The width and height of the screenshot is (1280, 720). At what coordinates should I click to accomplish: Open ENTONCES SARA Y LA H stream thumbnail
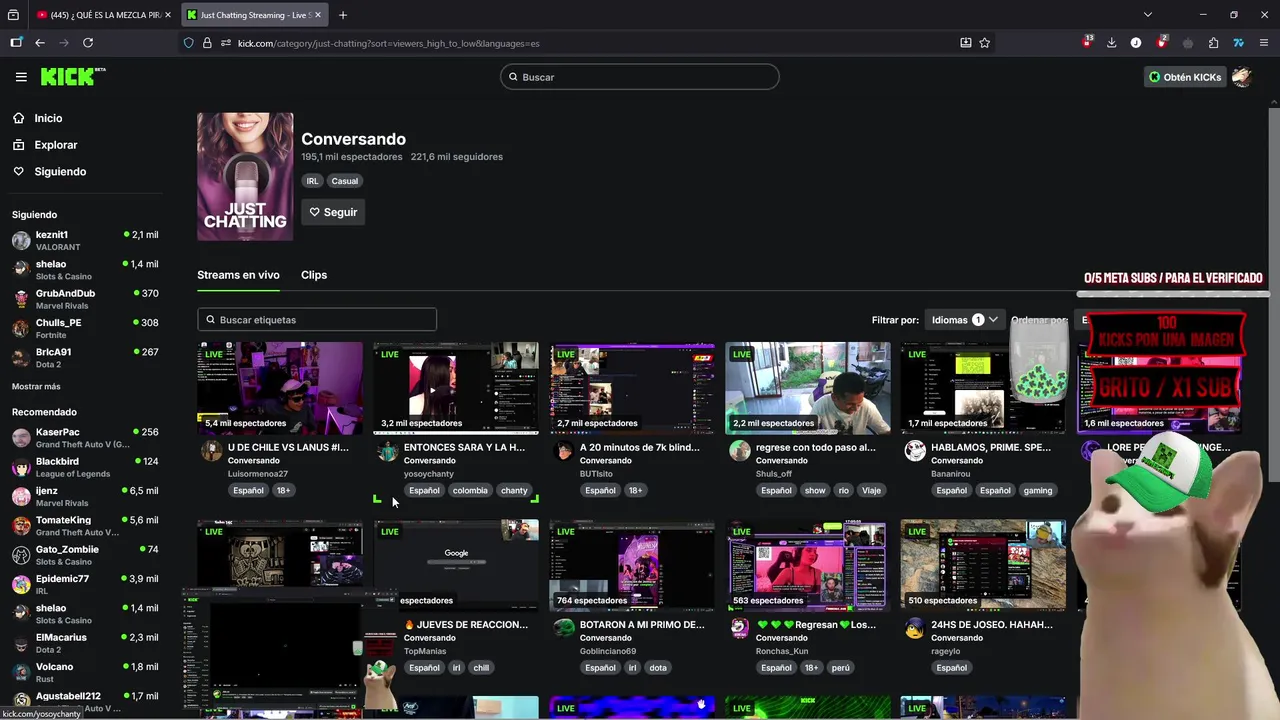(x=456, y=388)
